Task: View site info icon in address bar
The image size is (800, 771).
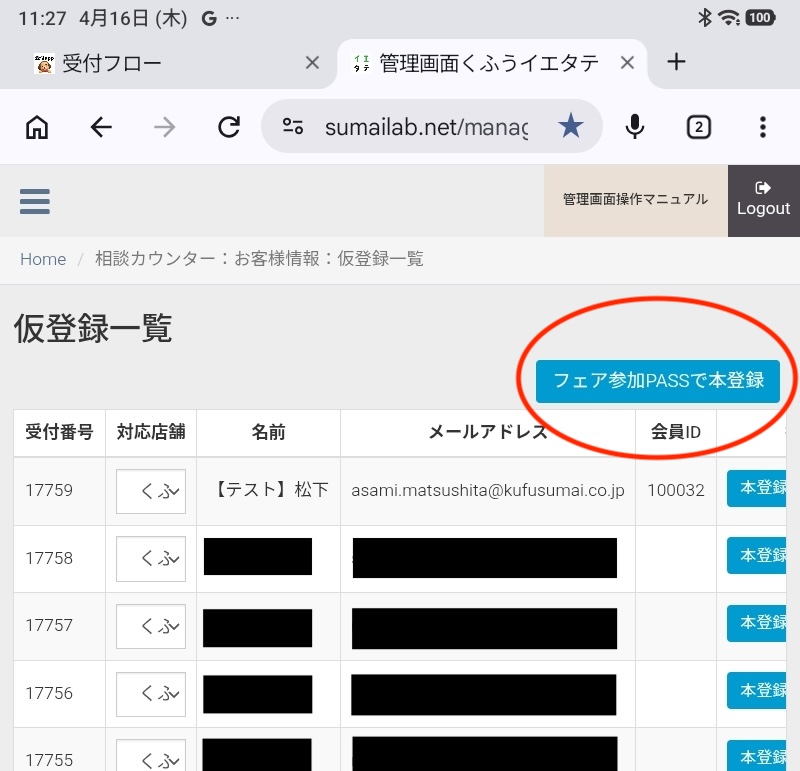Action: [x=293, y=126]
